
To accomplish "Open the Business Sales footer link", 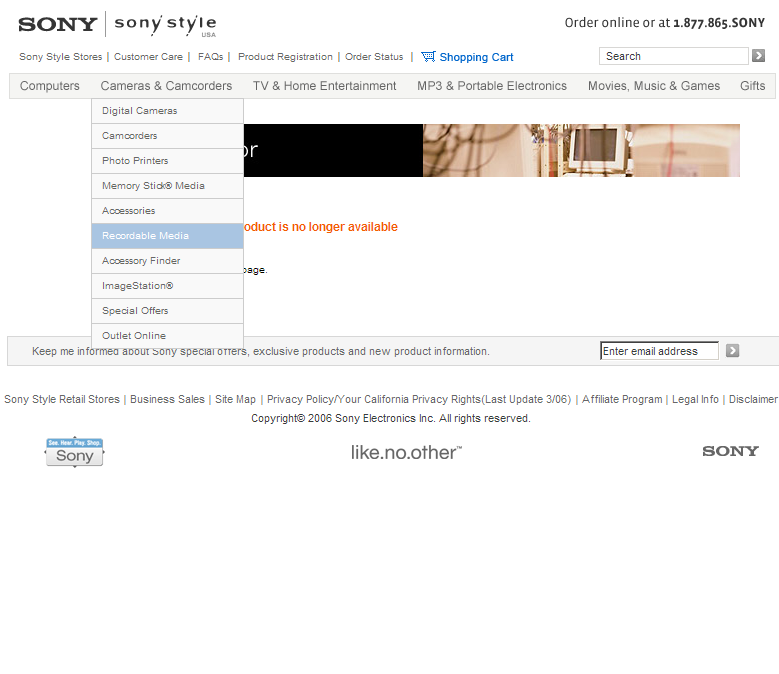I will [167, 399].
